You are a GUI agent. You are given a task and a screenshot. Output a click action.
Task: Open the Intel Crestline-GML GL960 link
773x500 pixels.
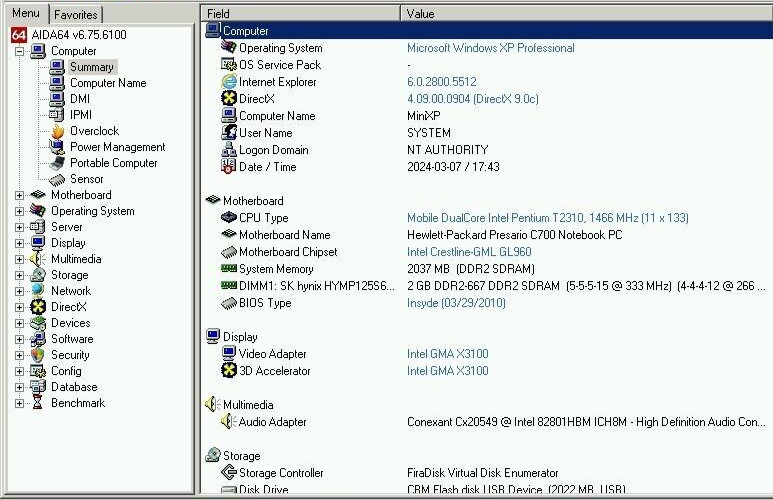pyautogui.click(x=469, y=251)
